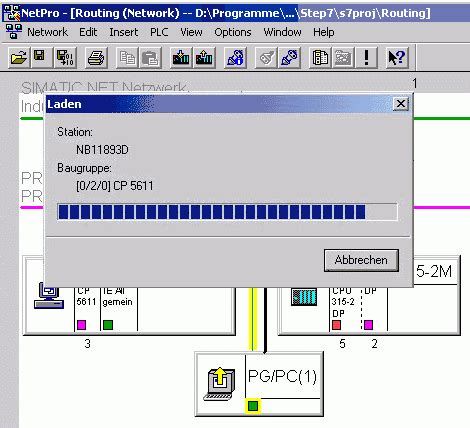Open the View menu
The height and width of the screenshot is (428, 470).
coord(191,32)
